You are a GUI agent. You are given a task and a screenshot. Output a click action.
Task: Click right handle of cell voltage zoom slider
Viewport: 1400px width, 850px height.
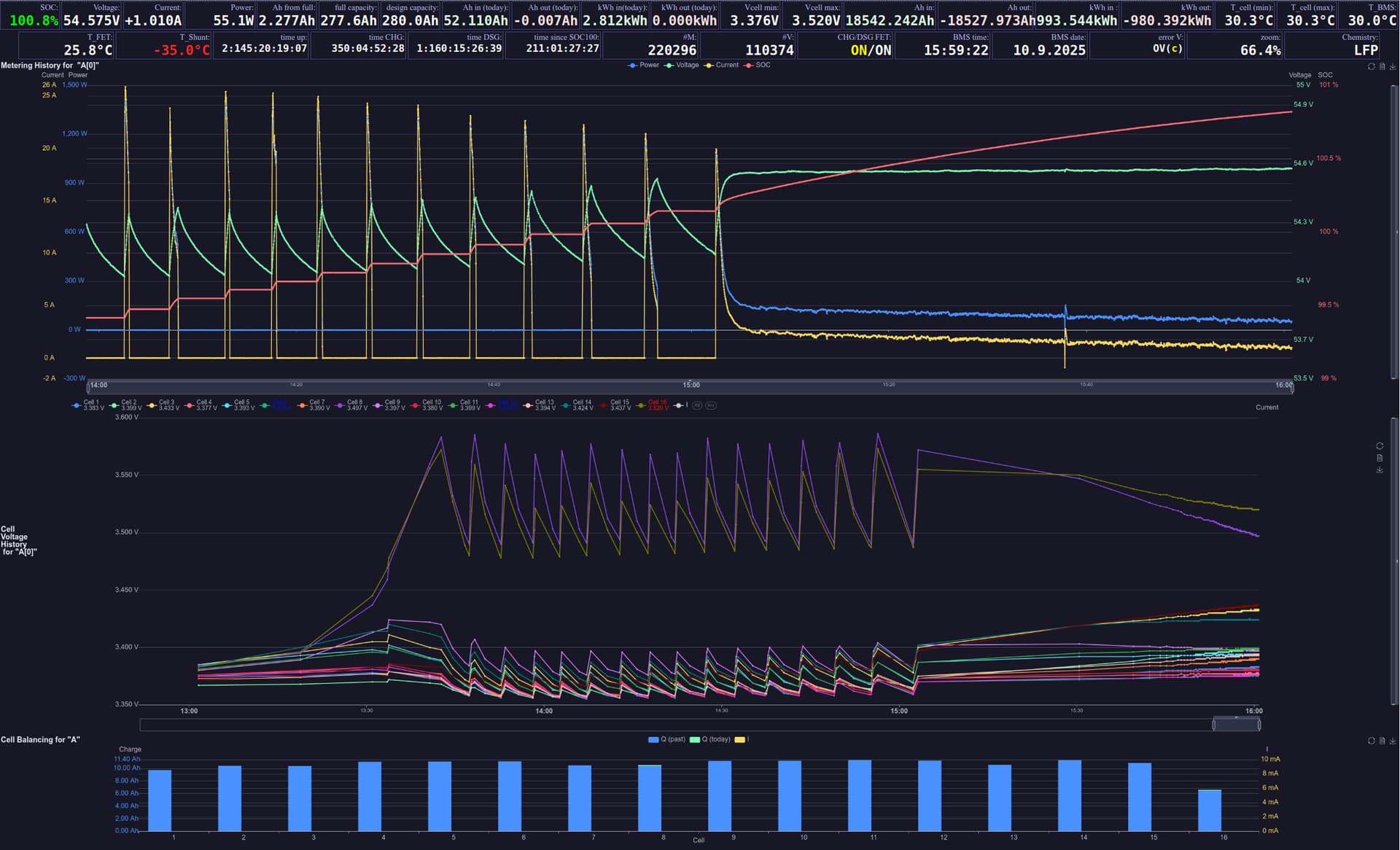click(1259, 724)
